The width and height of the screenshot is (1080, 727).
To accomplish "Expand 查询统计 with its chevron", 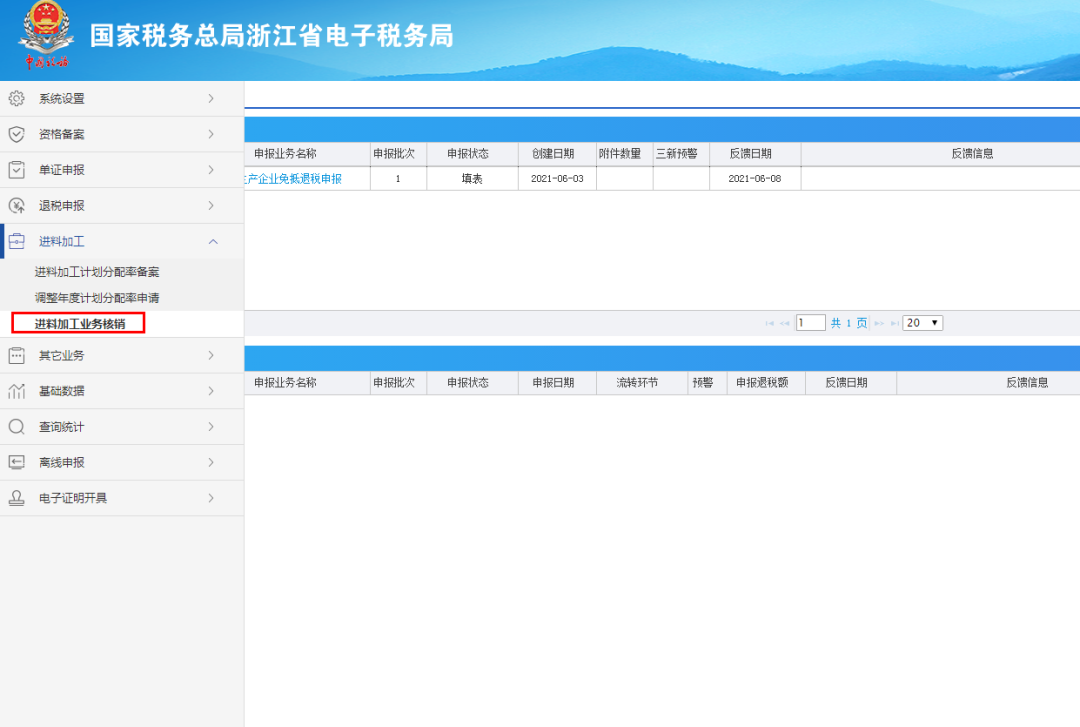I will click(x=211, y=427).
